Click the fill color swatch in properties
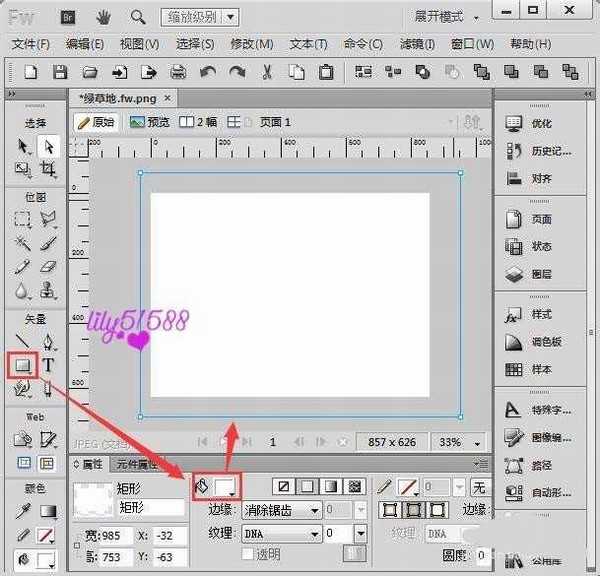Viewport: 600px width, 576px height. [226, 486]
